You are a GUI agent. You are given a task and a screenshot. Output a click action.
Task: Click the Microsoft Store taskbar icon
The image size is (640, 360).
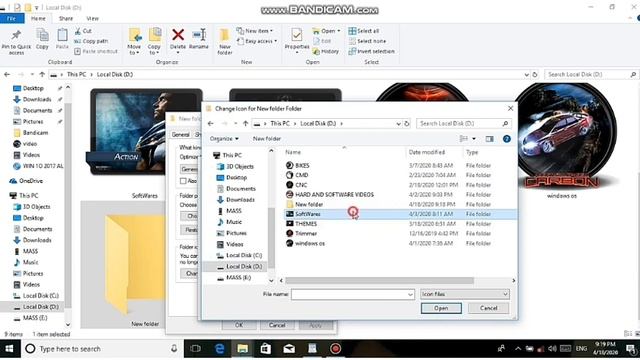point(266,349)
